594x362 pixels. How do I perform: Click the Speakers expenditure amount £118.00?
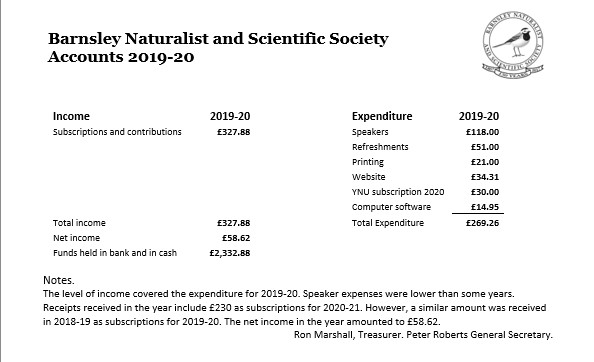[x=482, y=132]
